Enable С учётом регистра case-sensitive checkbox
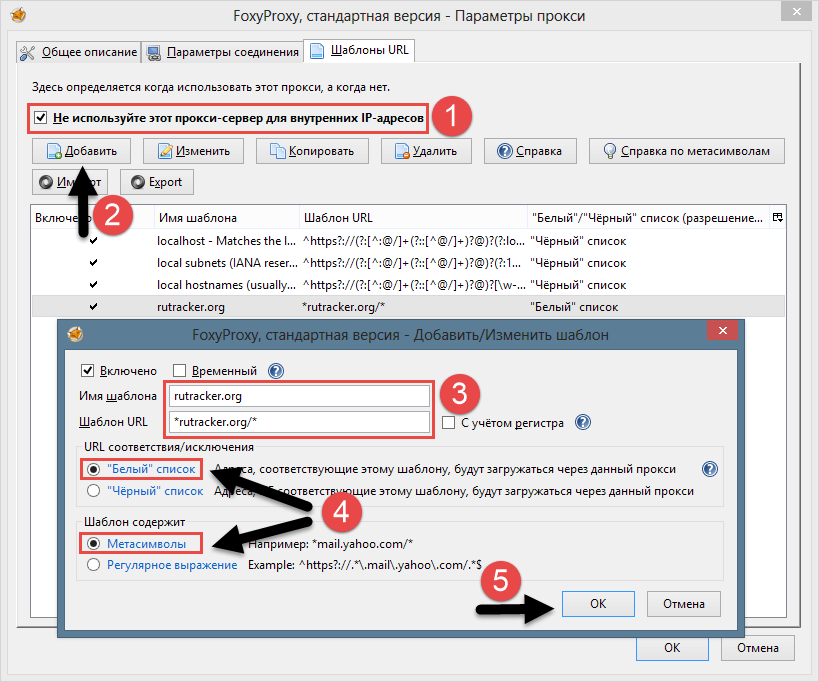This screenshot has height=682, width=819. pos(449,423)
